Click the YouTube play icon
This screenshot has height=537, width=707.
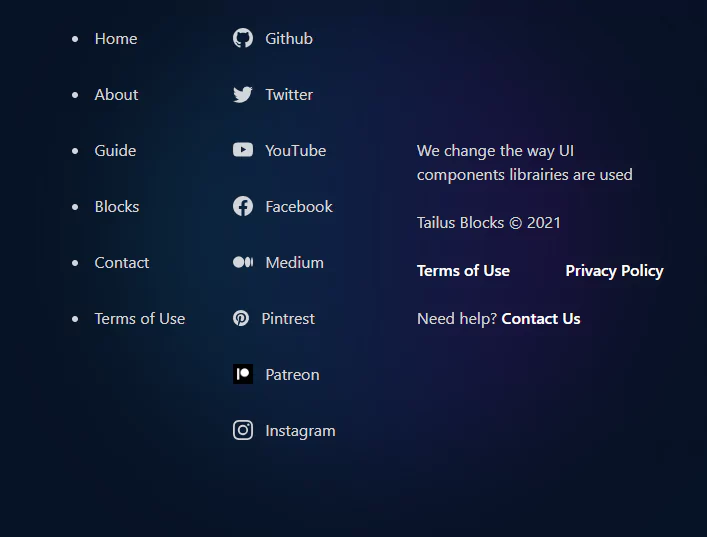pyautogui.click(x=243, y=150)
